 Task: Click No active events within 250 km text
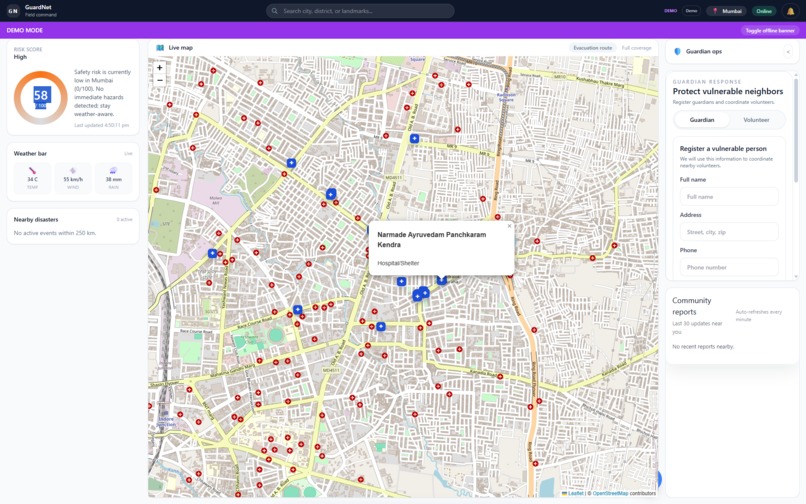point(54,233)
